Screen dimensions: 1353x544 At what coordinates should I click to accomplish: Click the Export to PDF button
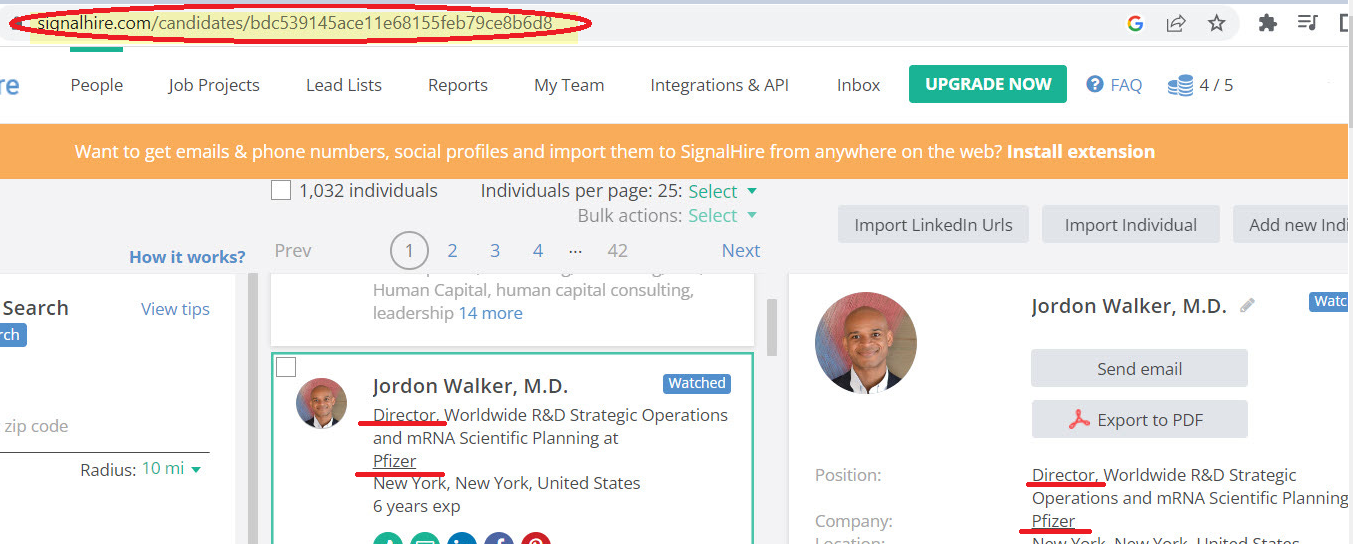(1139, 419)
